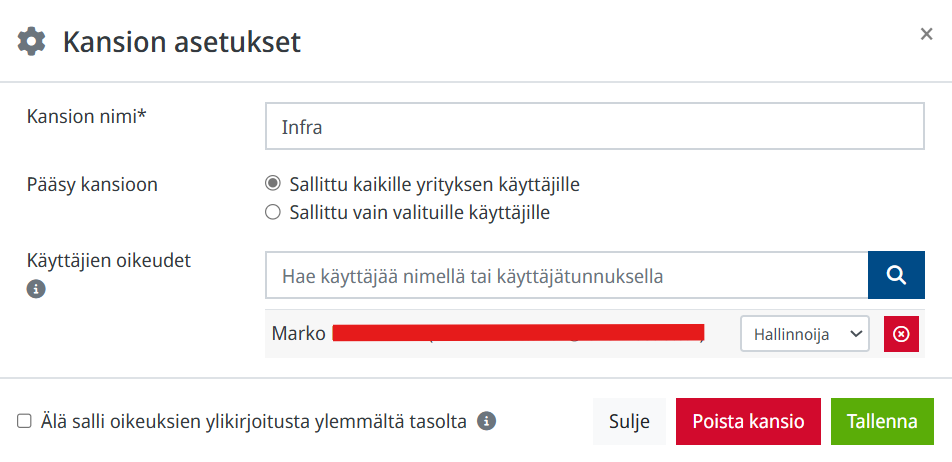Focus the Kansion nimi field containing Infra
The image size is (952, 462).
(595, 126)
